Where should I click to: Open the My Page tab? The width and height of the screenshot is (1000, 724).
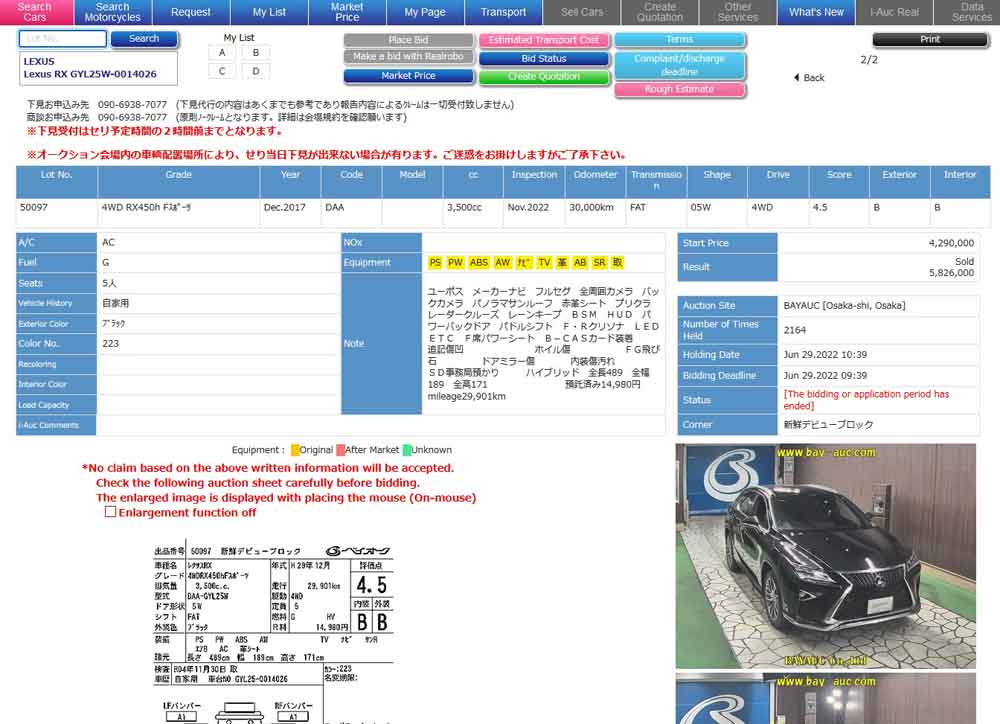(425, 12)
